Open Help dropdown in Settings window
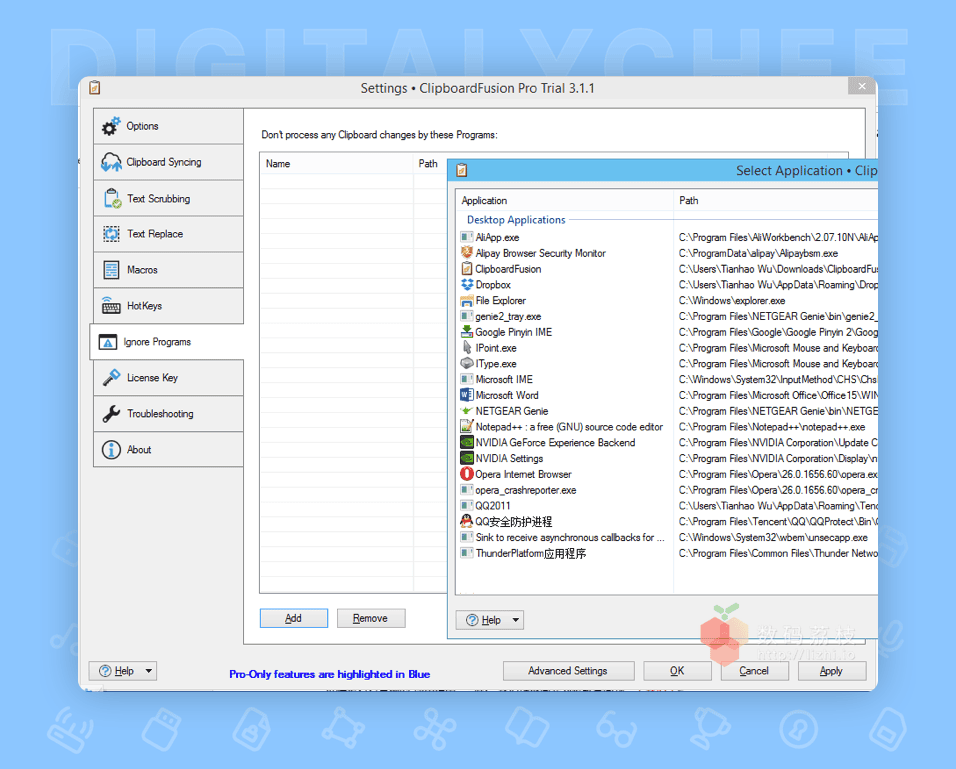Image resolution: width=956 pixels, height=769 pixels. tap(123, 671)
